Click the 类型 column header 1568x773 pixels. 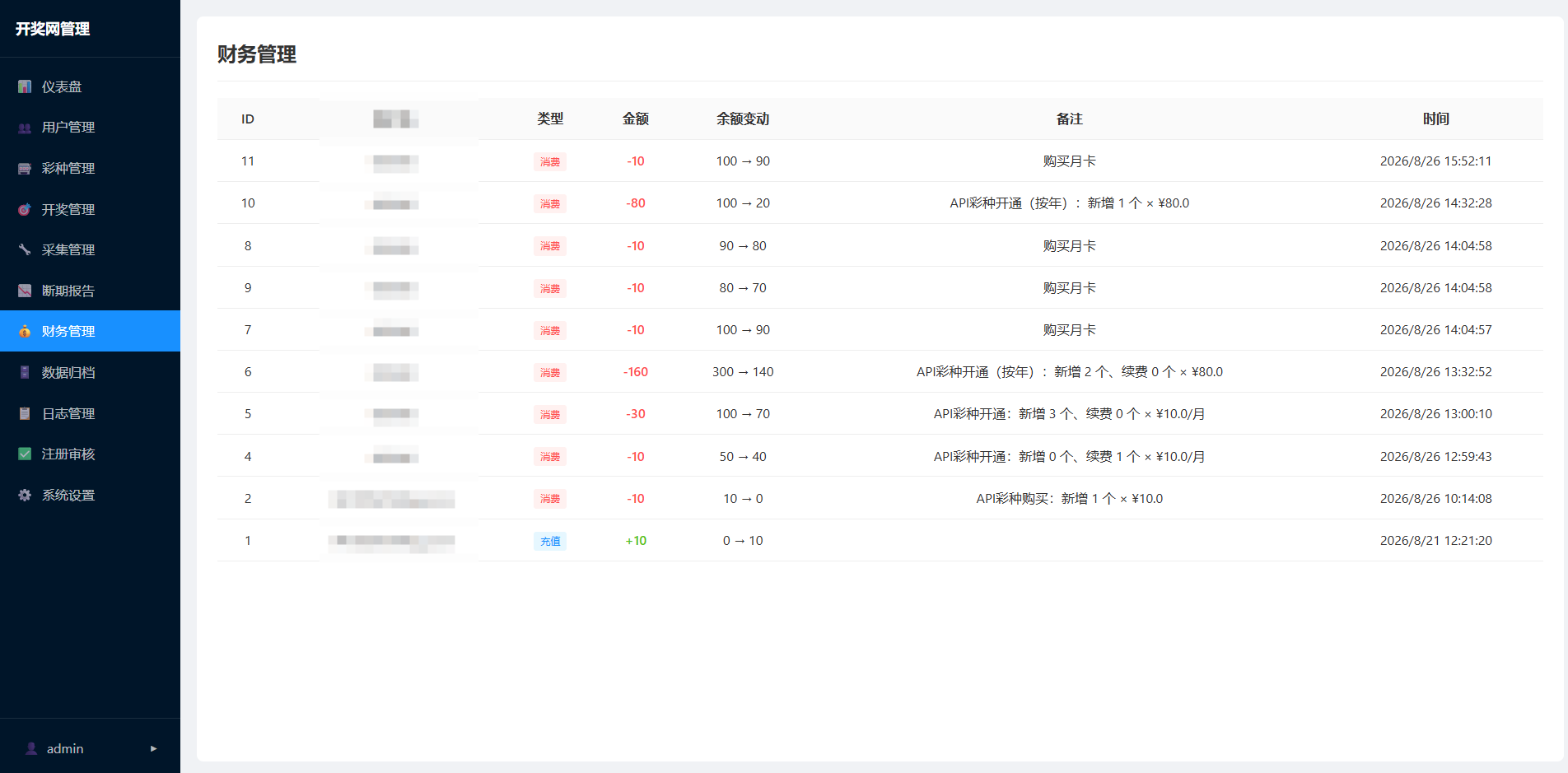click(550, 119)
